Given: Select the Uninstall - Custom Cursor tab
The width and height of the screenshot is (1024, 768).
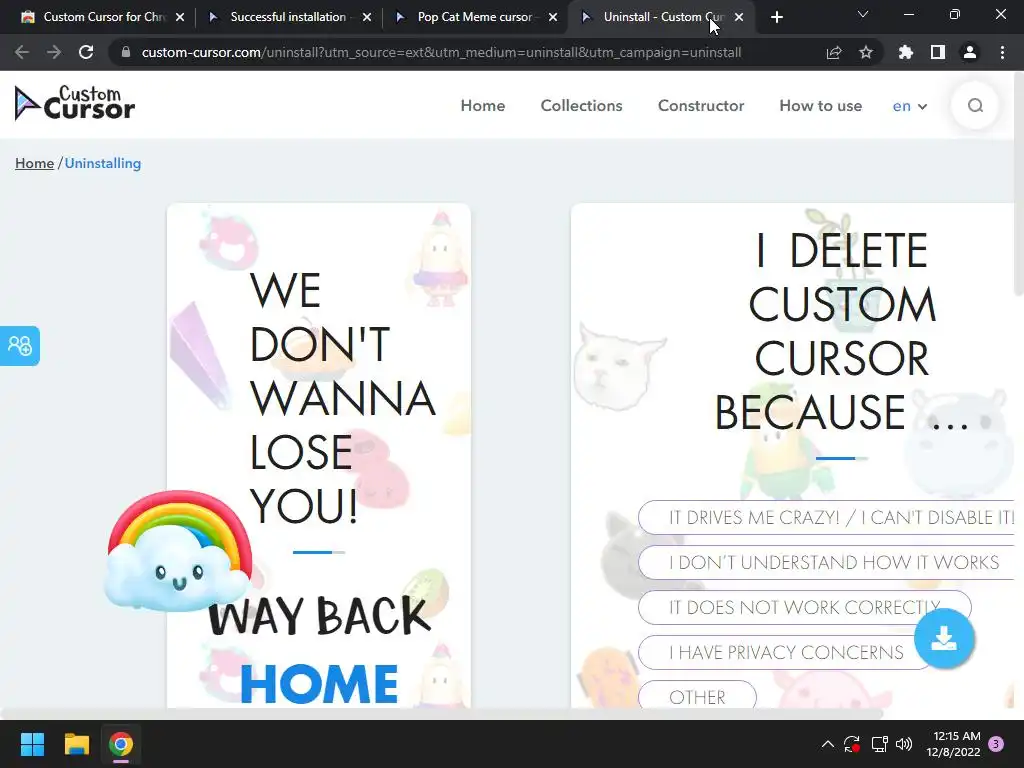Looking at the screenshot, I should 661,18.
